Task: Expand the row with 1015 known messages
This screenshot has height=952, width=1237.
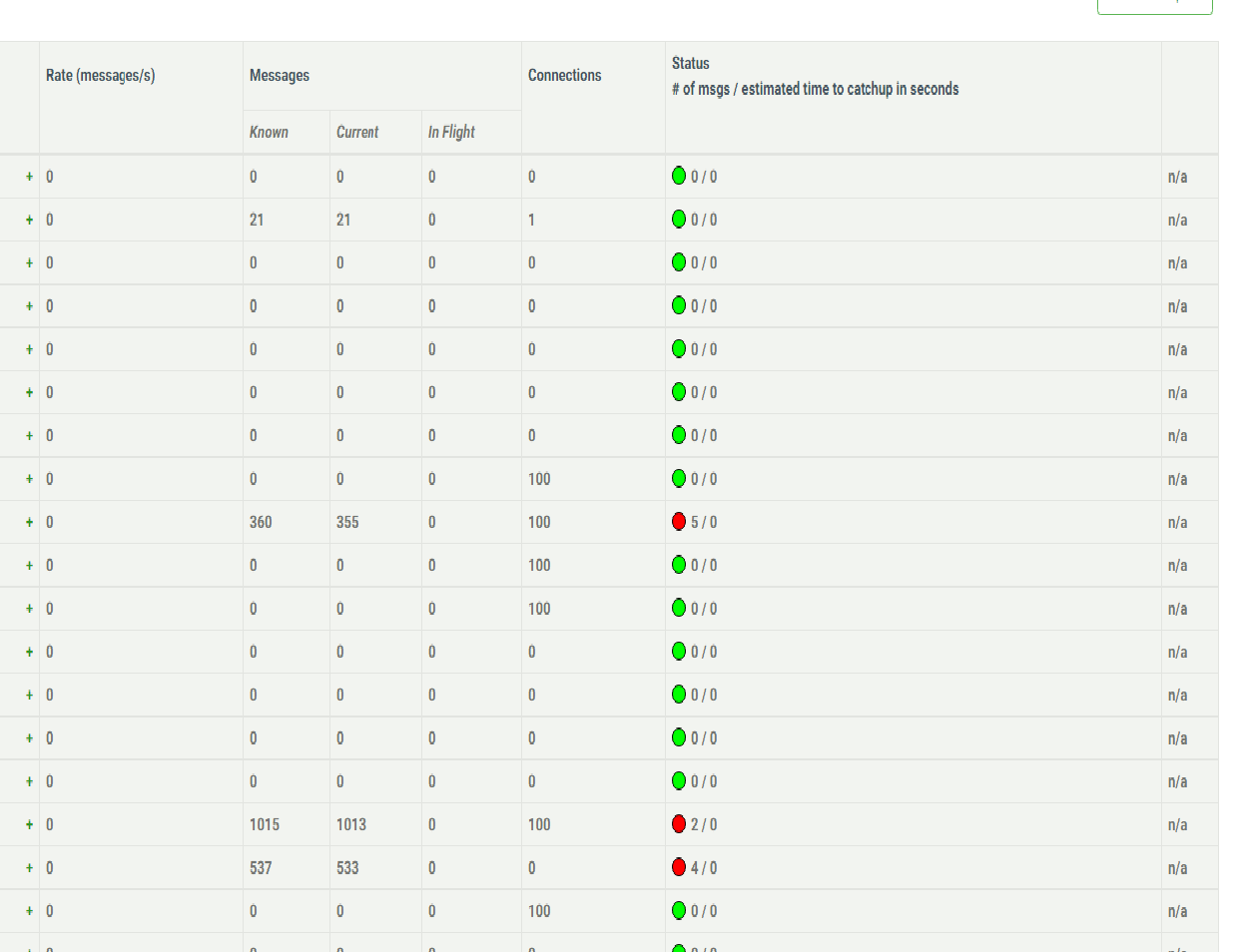Action: pos(29,824)
